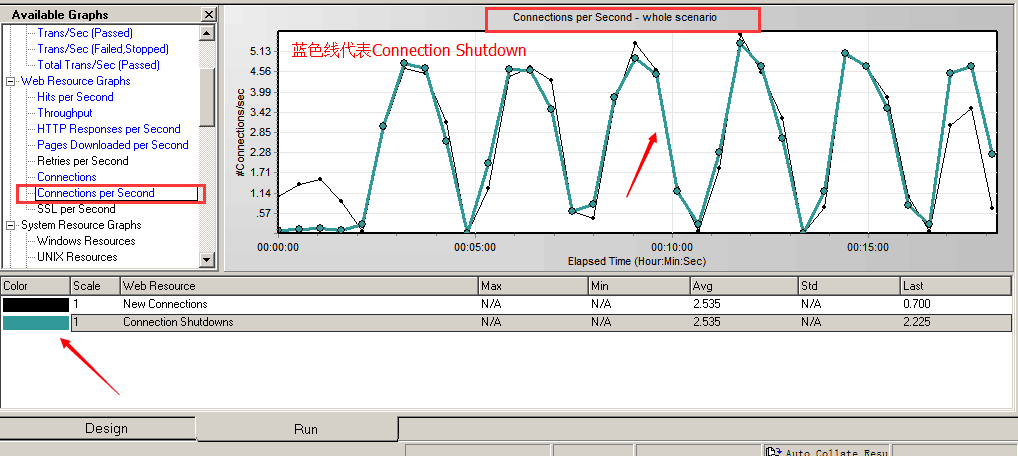Click Avg value in New Connections row
Screen dimensions: 1018x456
tap(706, 304)
